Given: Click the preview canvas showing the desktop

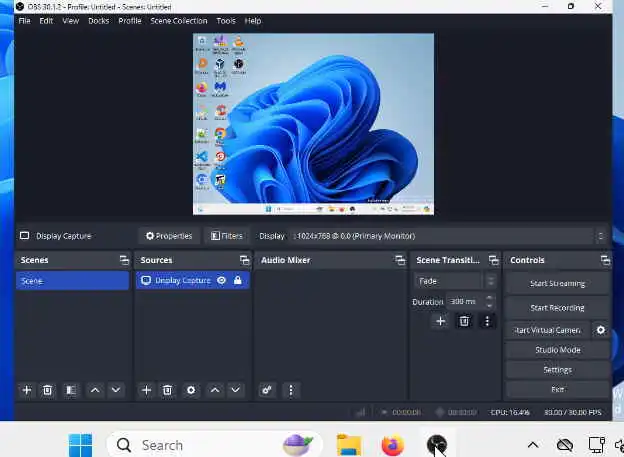Looking at the screenshot, I should pos(314,124).
